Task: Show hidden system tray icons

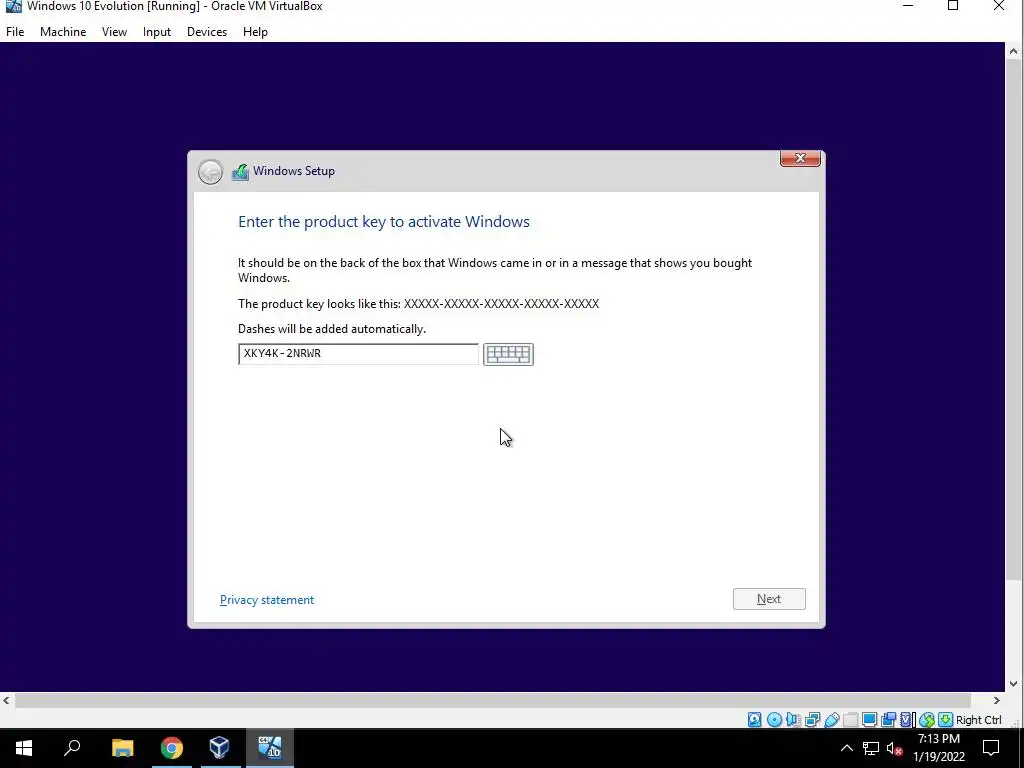Action: pos(846,748)
